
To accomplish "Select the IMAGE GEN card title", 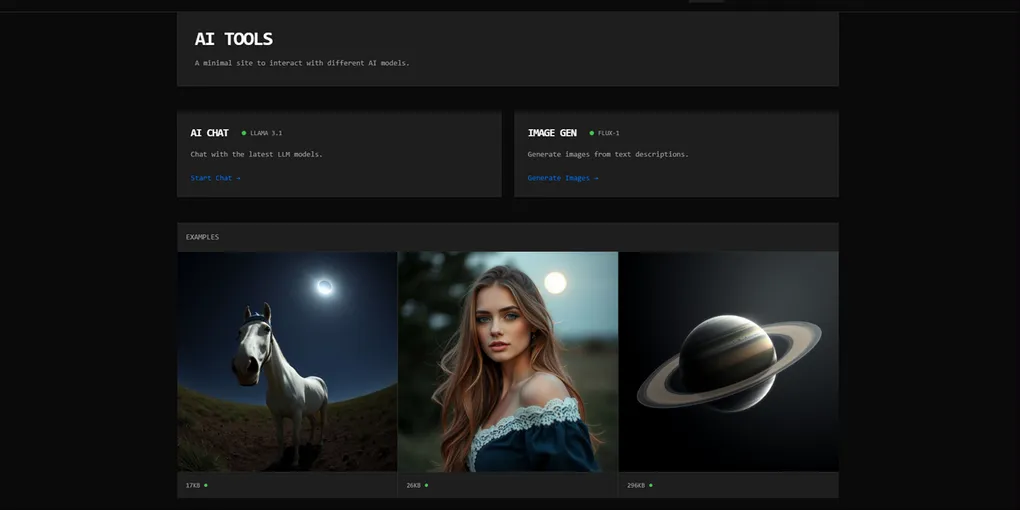I will coord(552,133).
